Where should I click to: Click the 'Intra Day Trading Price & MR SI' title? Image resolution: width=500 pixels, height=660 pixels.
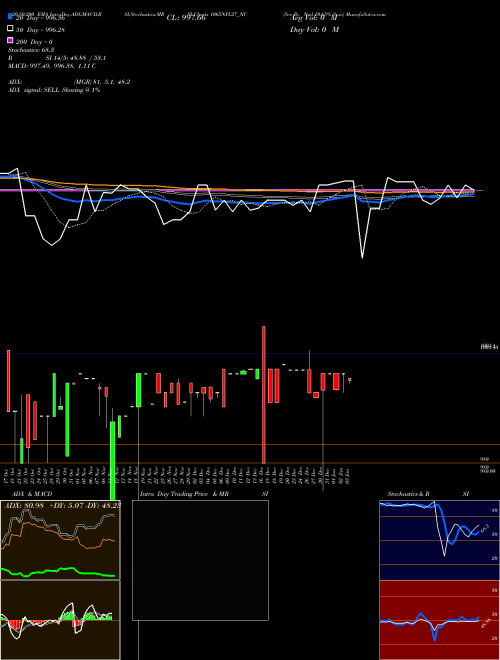pyautogui.click(x=204, y=494)
